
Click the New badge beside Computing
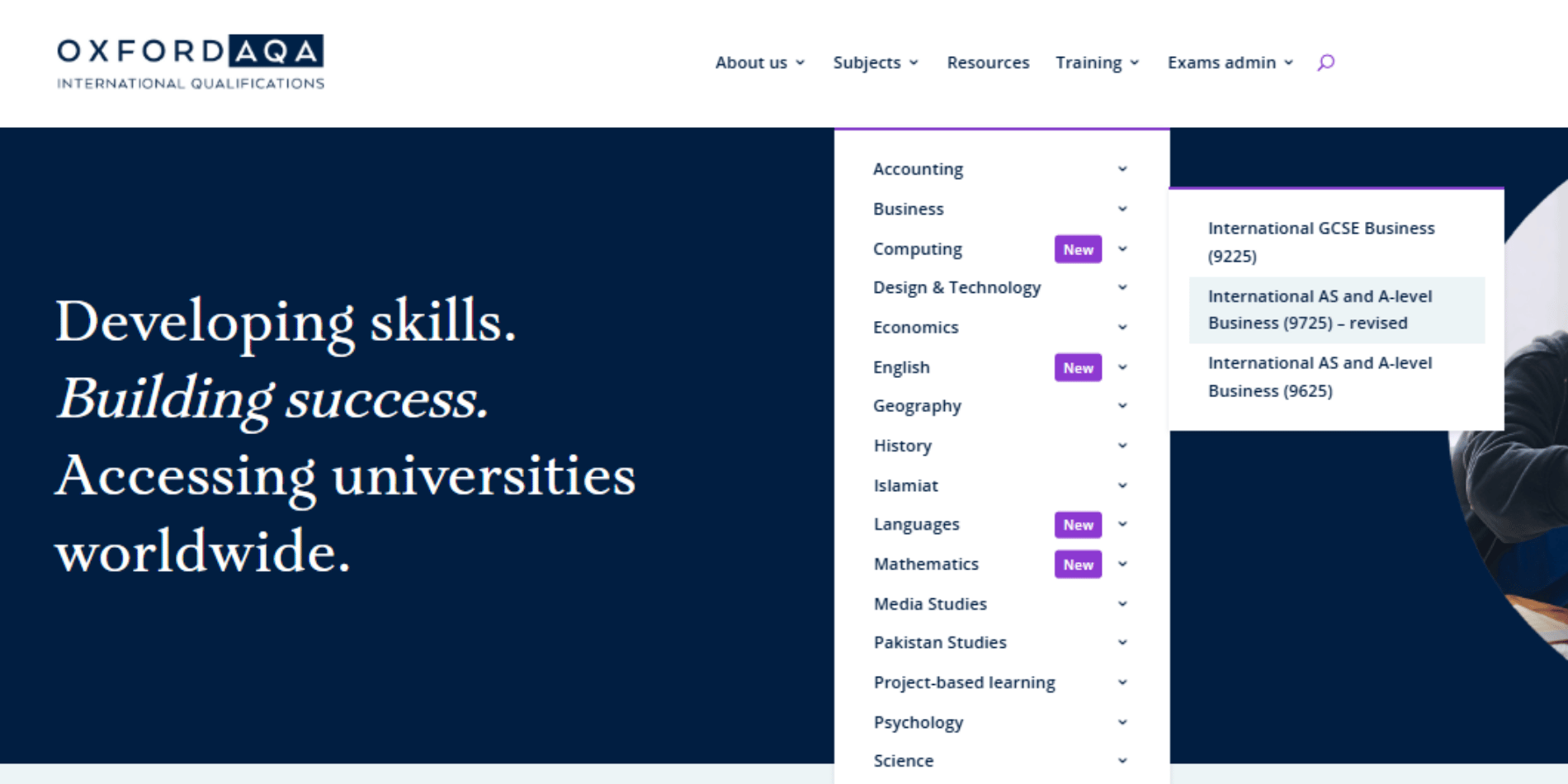coord(1078,249)
